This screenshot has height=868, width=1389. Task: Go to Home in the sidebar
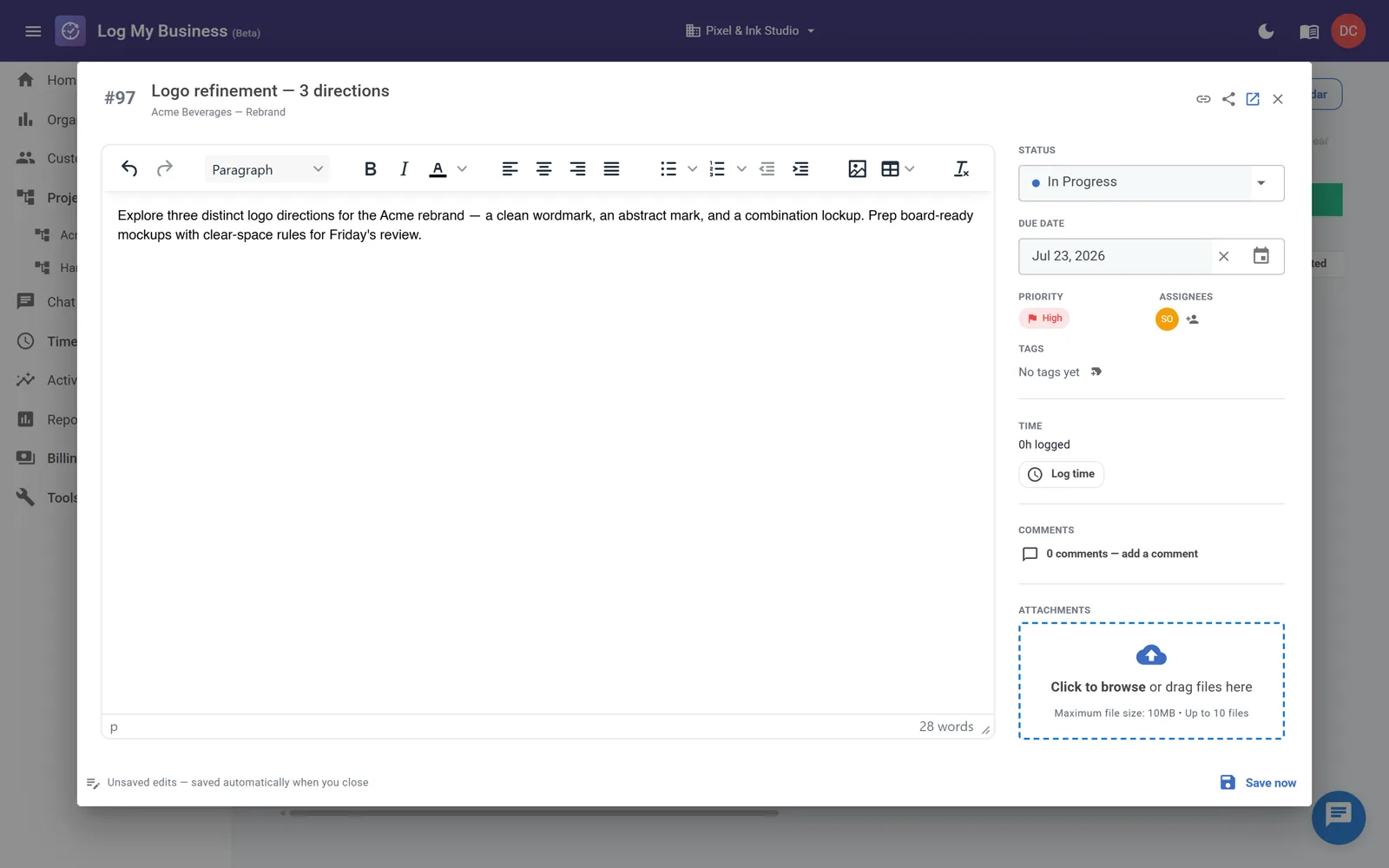tap(47, 80)
